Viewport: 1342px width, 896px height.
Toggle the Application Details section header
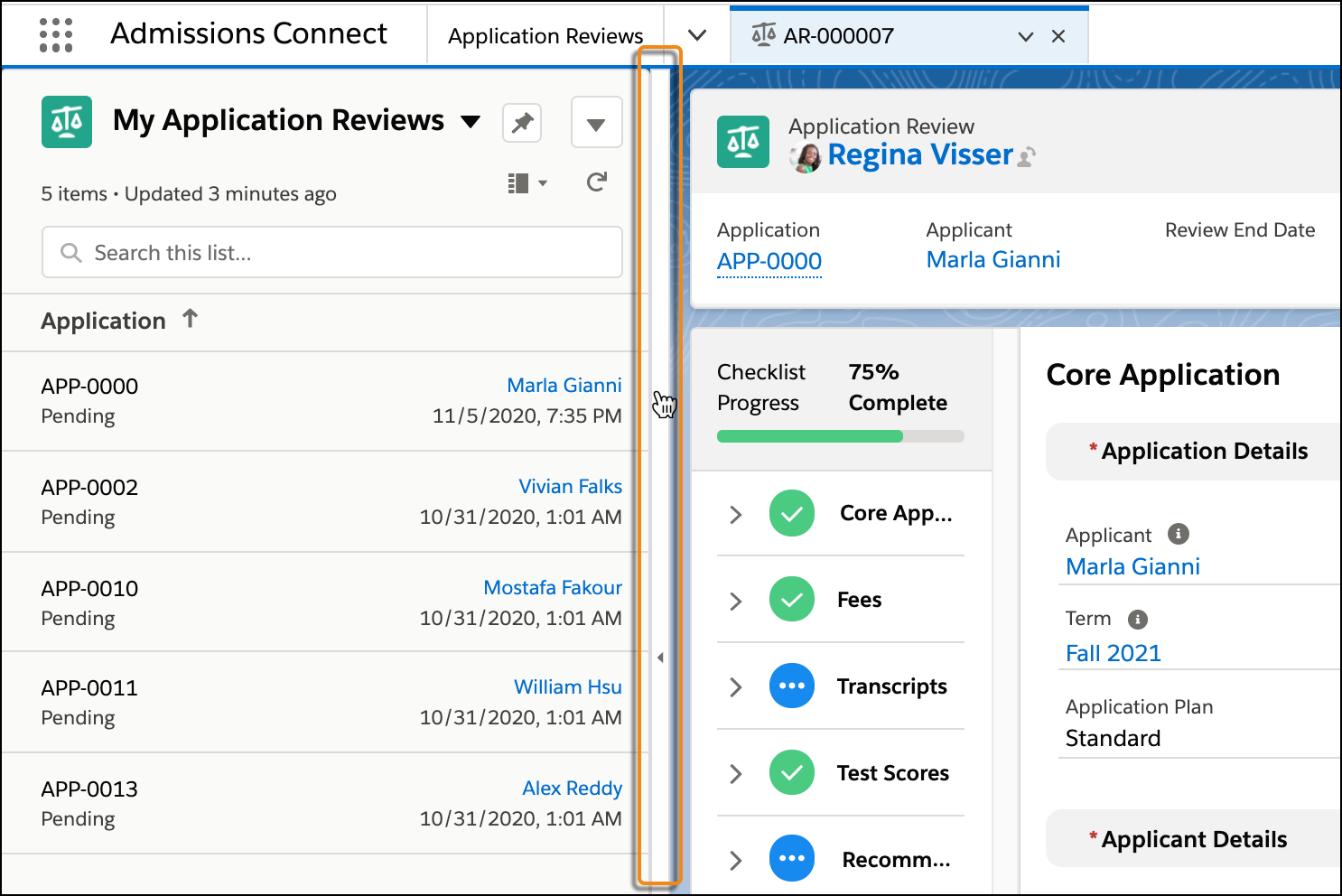pyautogui.click(x=1194, y=452)
